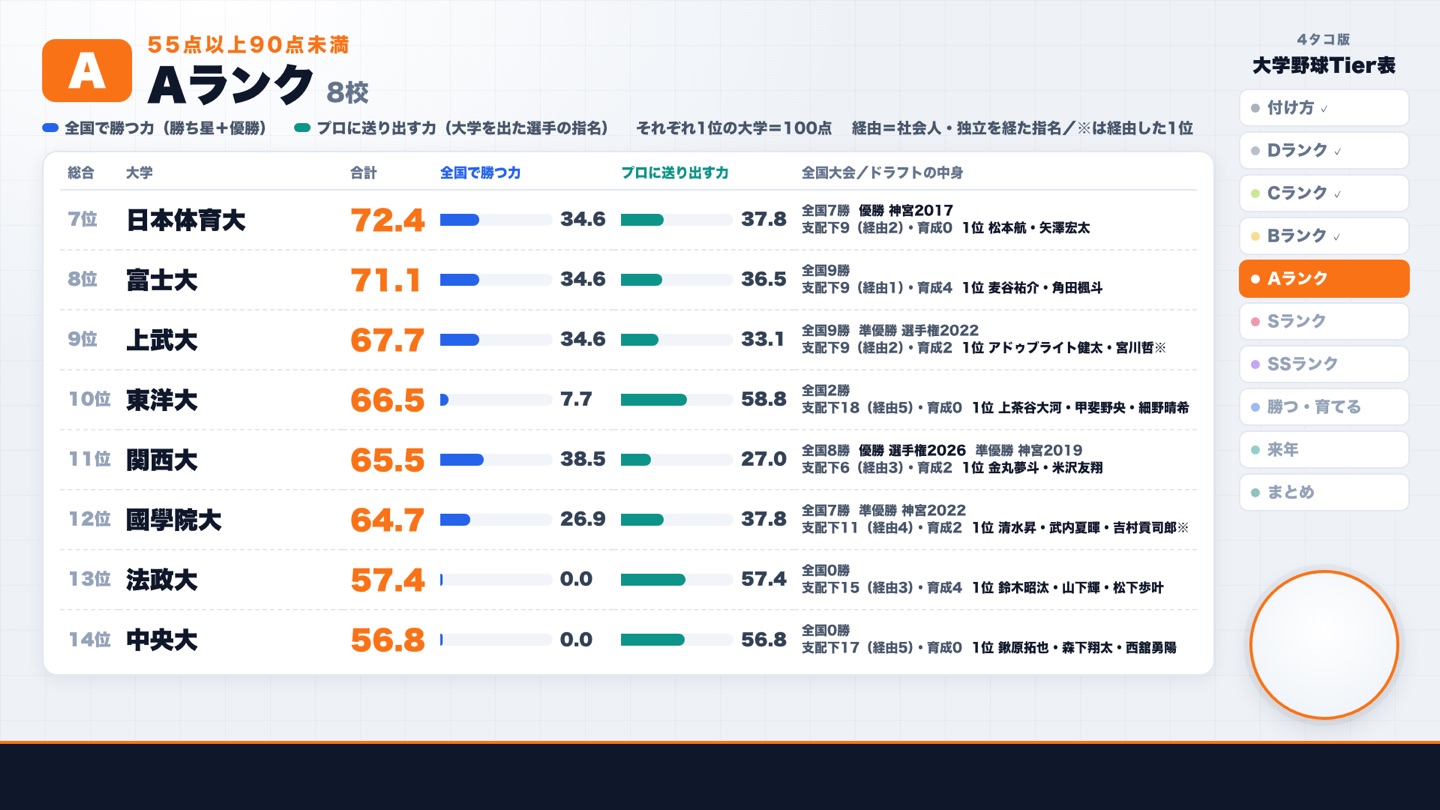Select the 富士大 university name
1440x810 pixels.
point(162,280)
